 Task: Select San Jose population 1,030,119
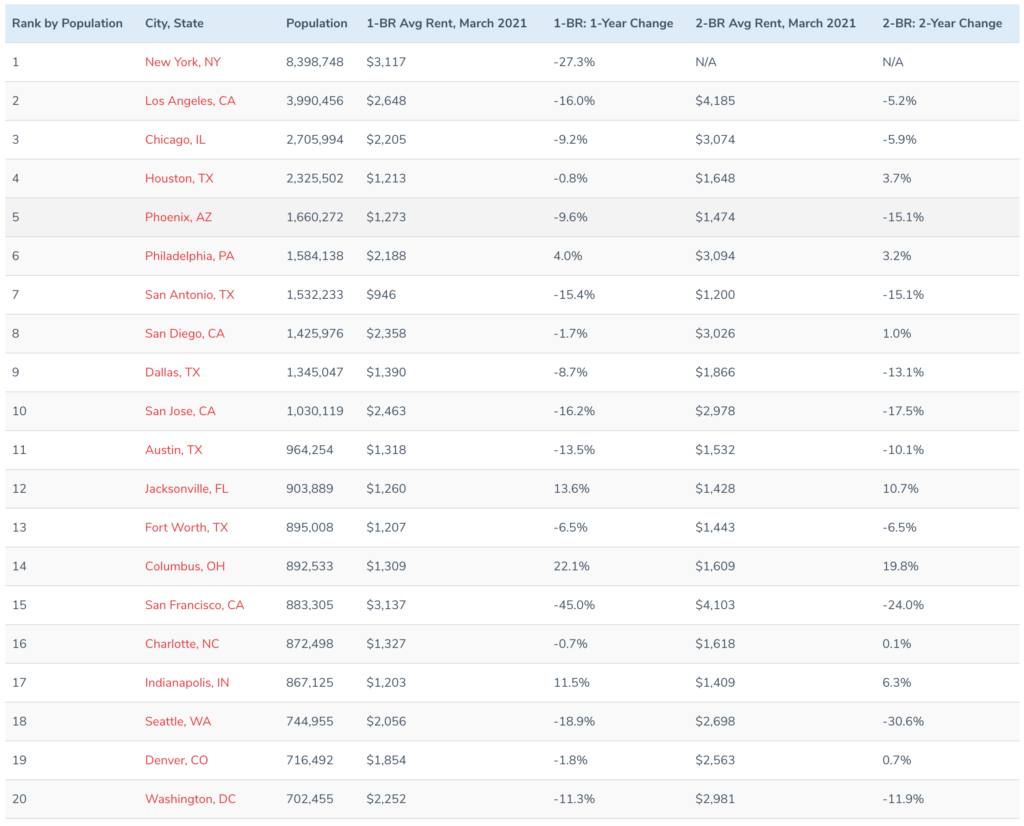point(315,411)
